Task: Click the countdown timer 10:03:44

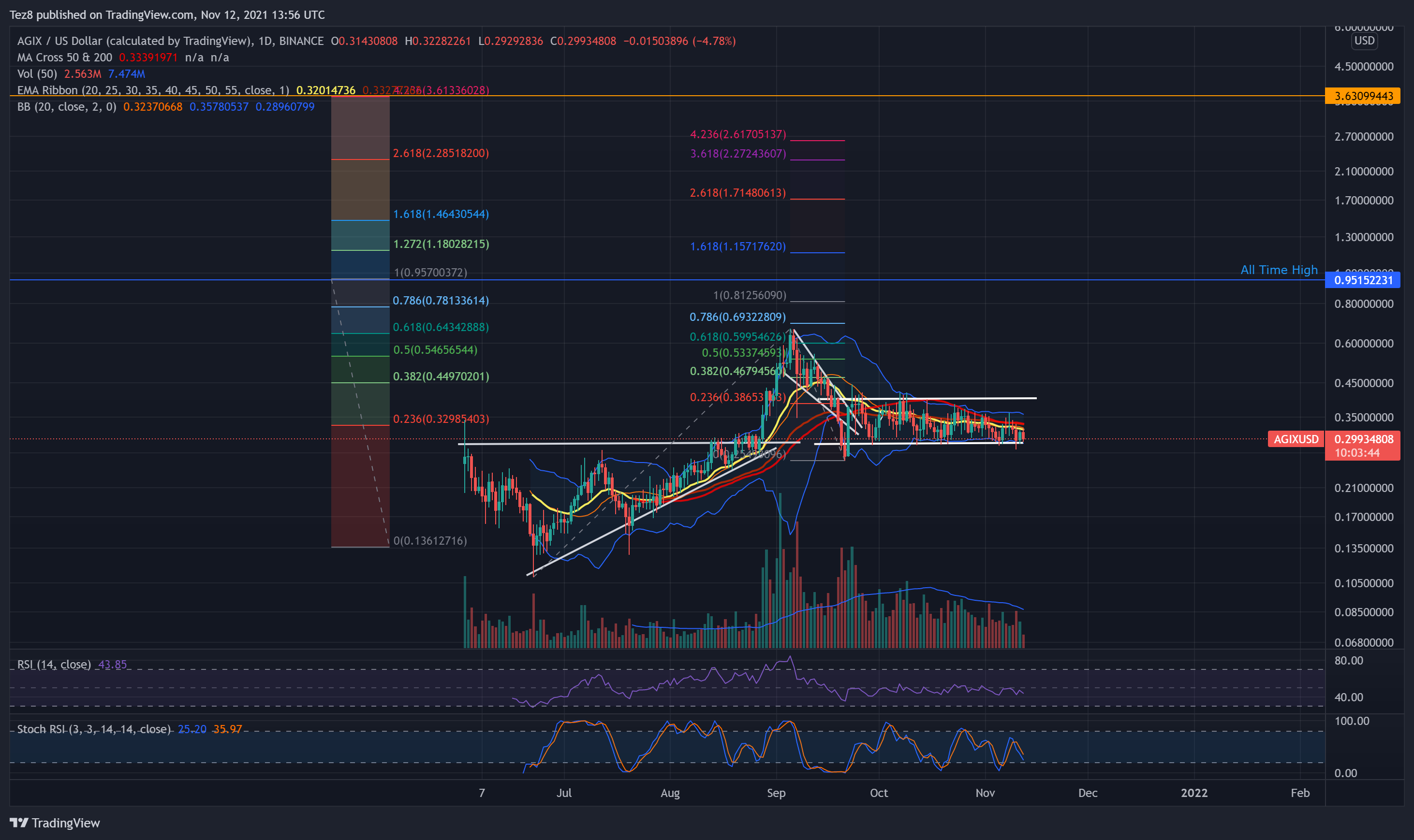Action: [1357, 453]
